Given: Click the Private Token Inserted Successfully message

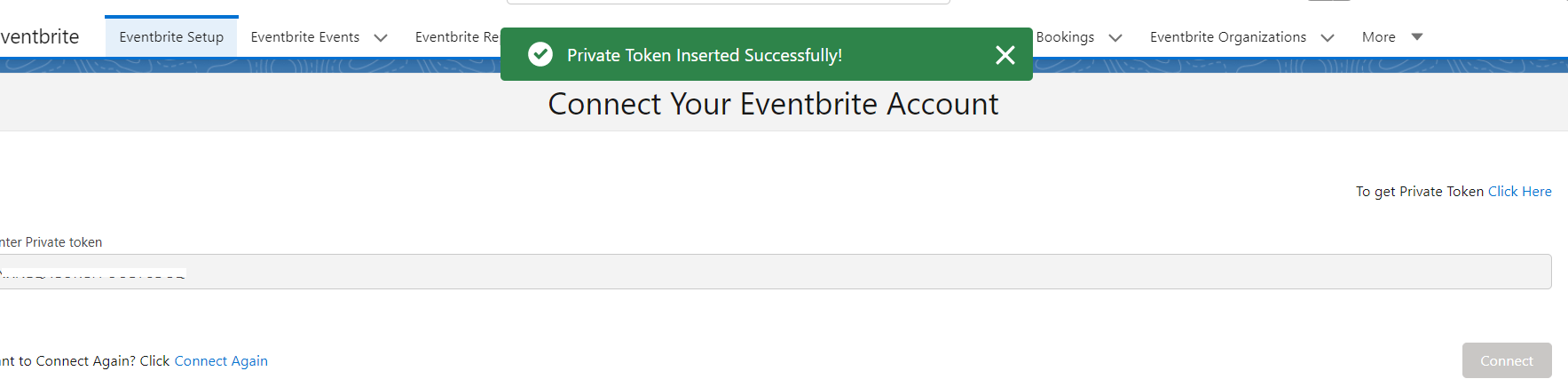Looking at the screenshot, I should (x=705, y=55).
